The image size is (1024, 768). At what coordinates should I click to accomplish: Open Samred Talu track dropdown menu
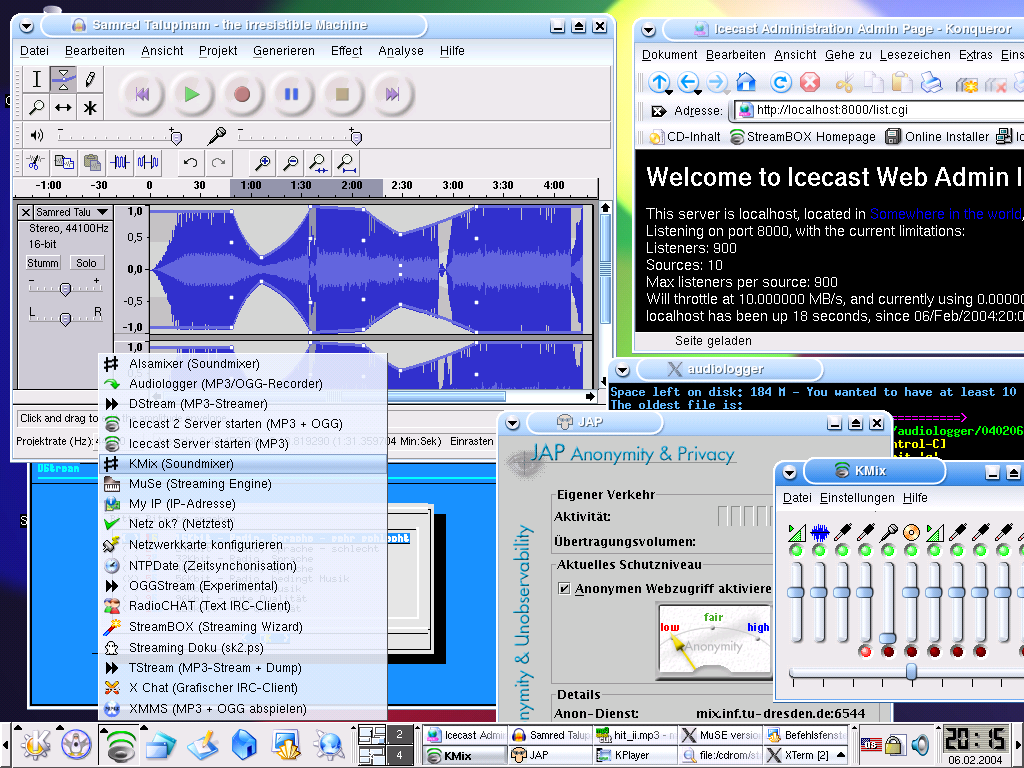[72, 212]
